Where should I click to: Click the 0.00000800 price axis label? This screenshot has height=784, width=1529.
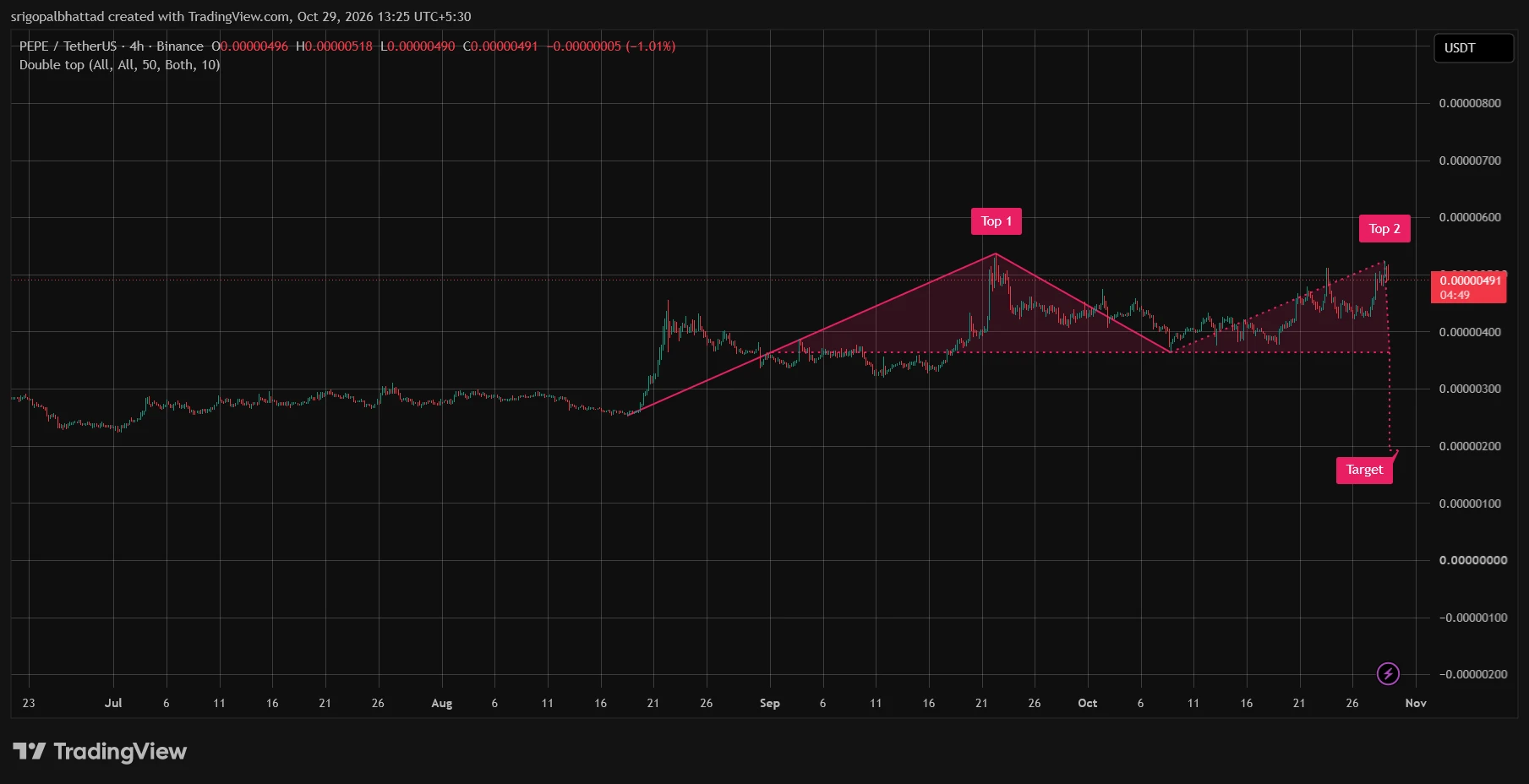[x=1471, y=103]
